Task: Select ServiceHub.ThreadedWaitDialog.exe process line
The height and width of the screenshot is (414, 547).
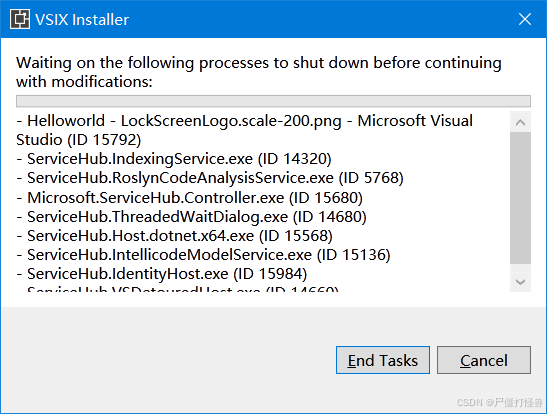Action: coord(191,217)
